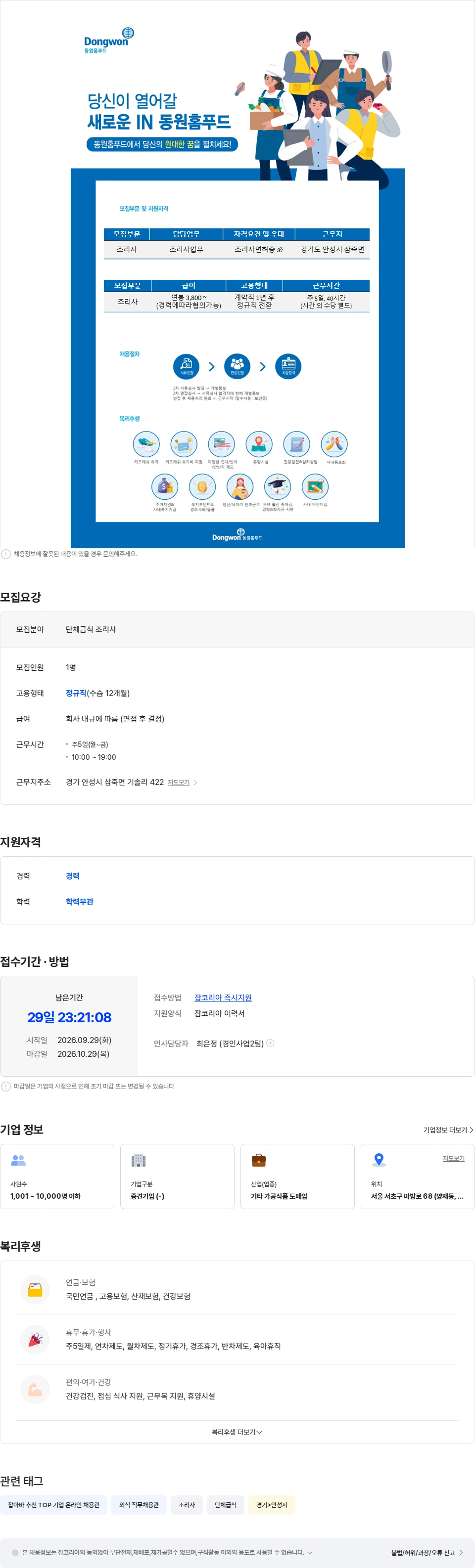
Task: Click the 임신/육아기 단축근로 icon
Action: (x=240, y=487)
